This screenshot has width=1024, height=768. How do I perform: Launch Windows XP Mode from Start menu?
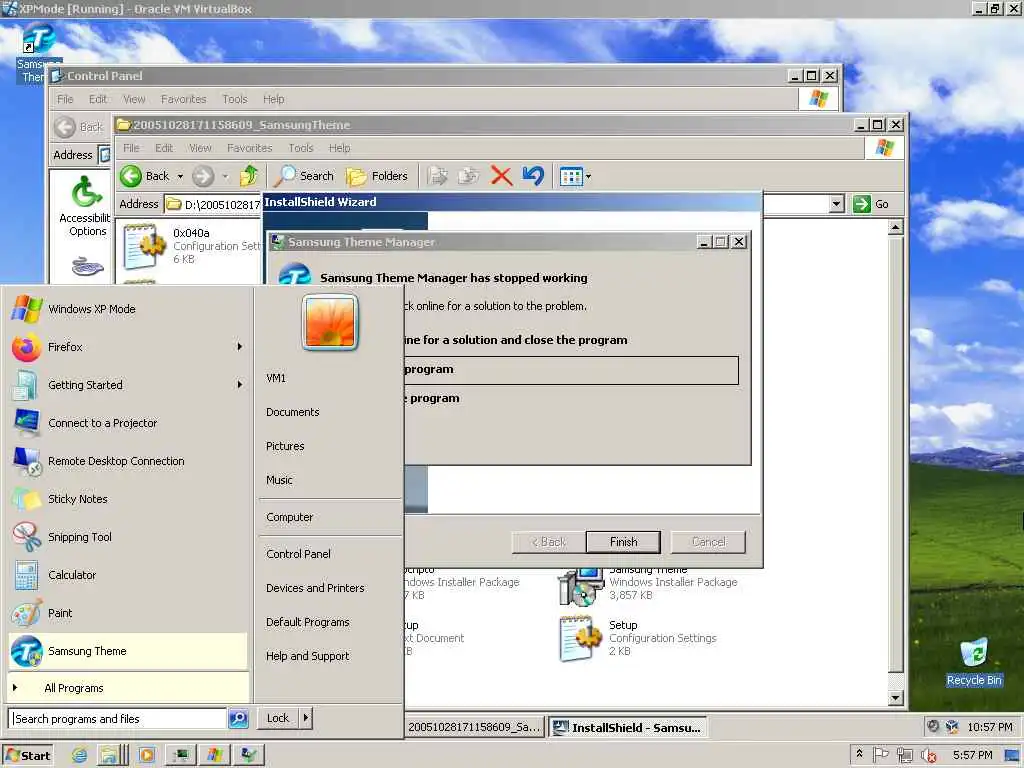[127, 309]
